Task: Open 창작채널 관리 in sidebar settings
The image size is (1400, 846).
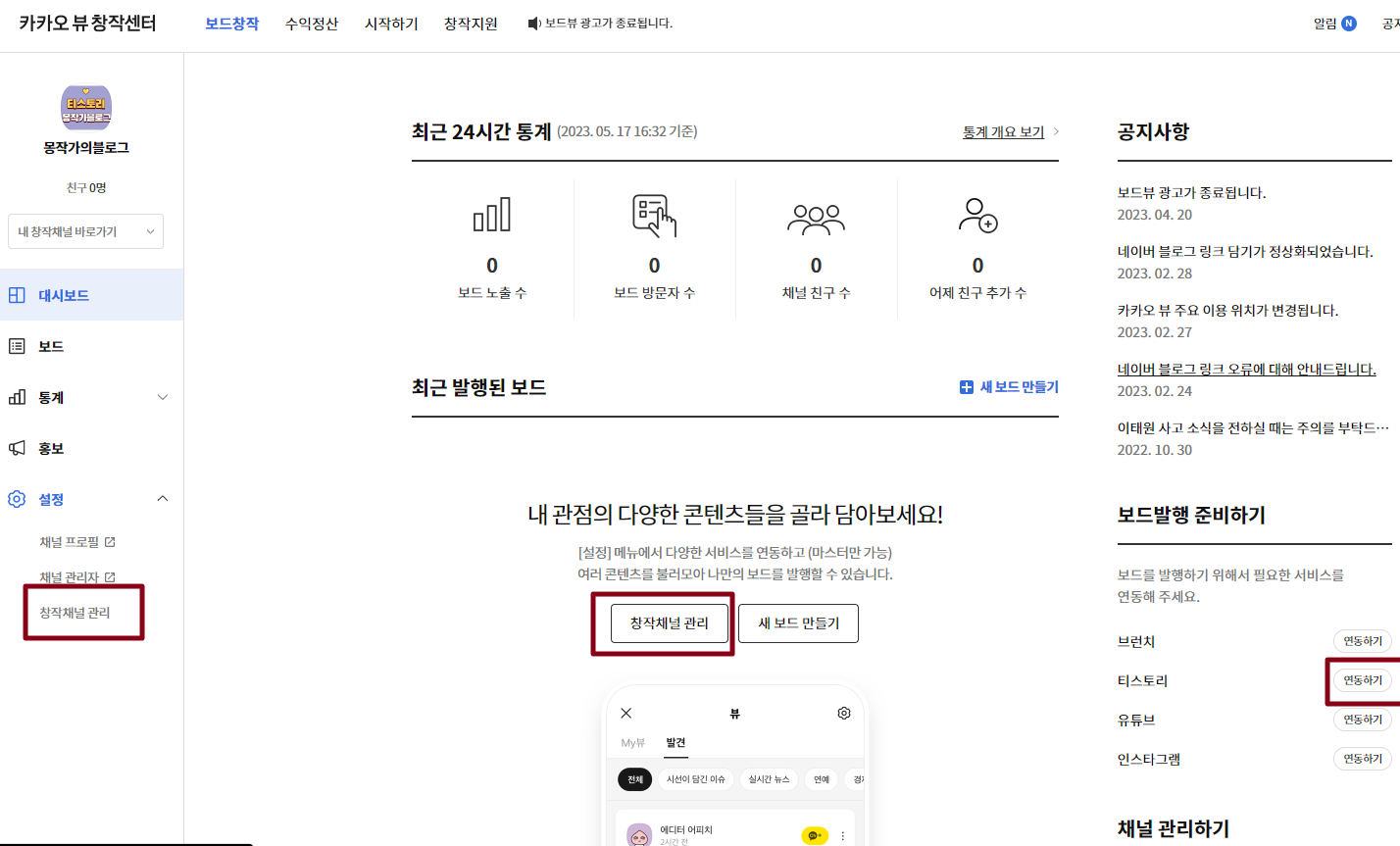Action: click(x=75, y=613)
